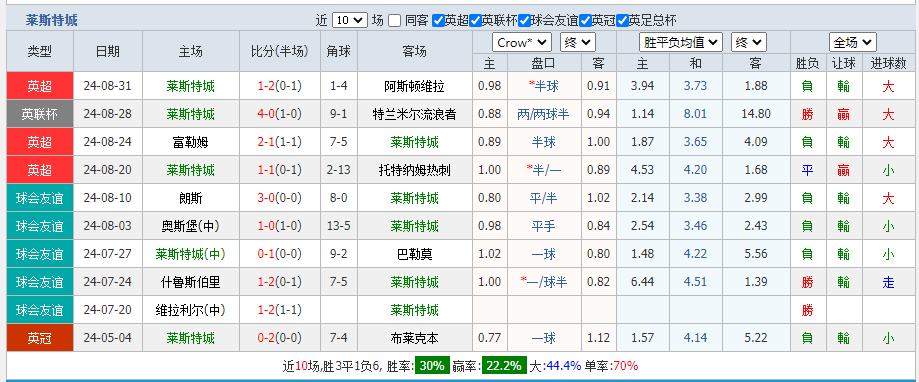The height and width of the screenshot is (382, 919).
Task: Click the 1-2(0-1) score on 24-08-31
Action: pos(280,86)
